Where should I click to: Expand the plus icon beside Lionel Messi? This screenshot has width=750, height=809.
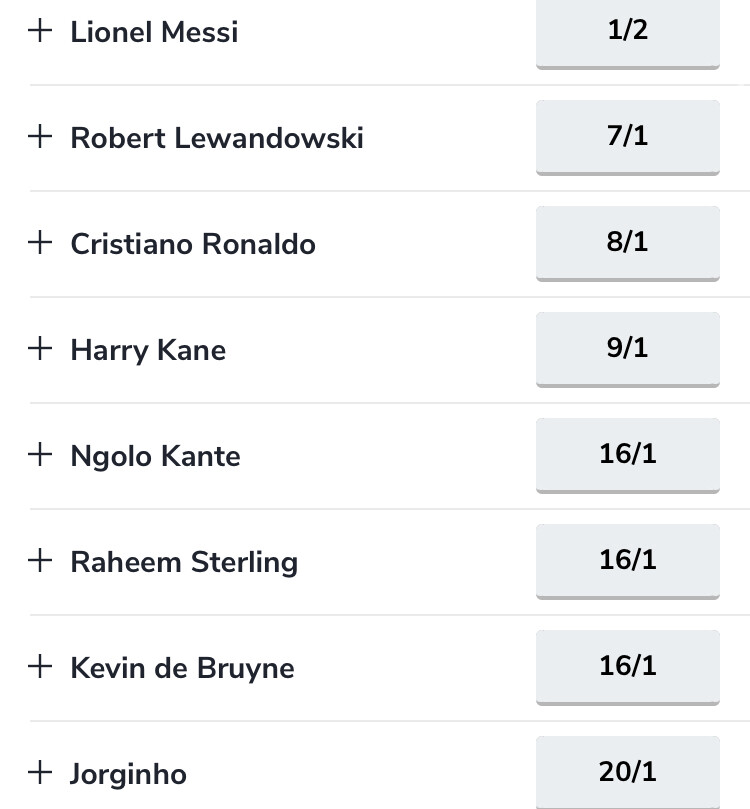pos(40,31)
